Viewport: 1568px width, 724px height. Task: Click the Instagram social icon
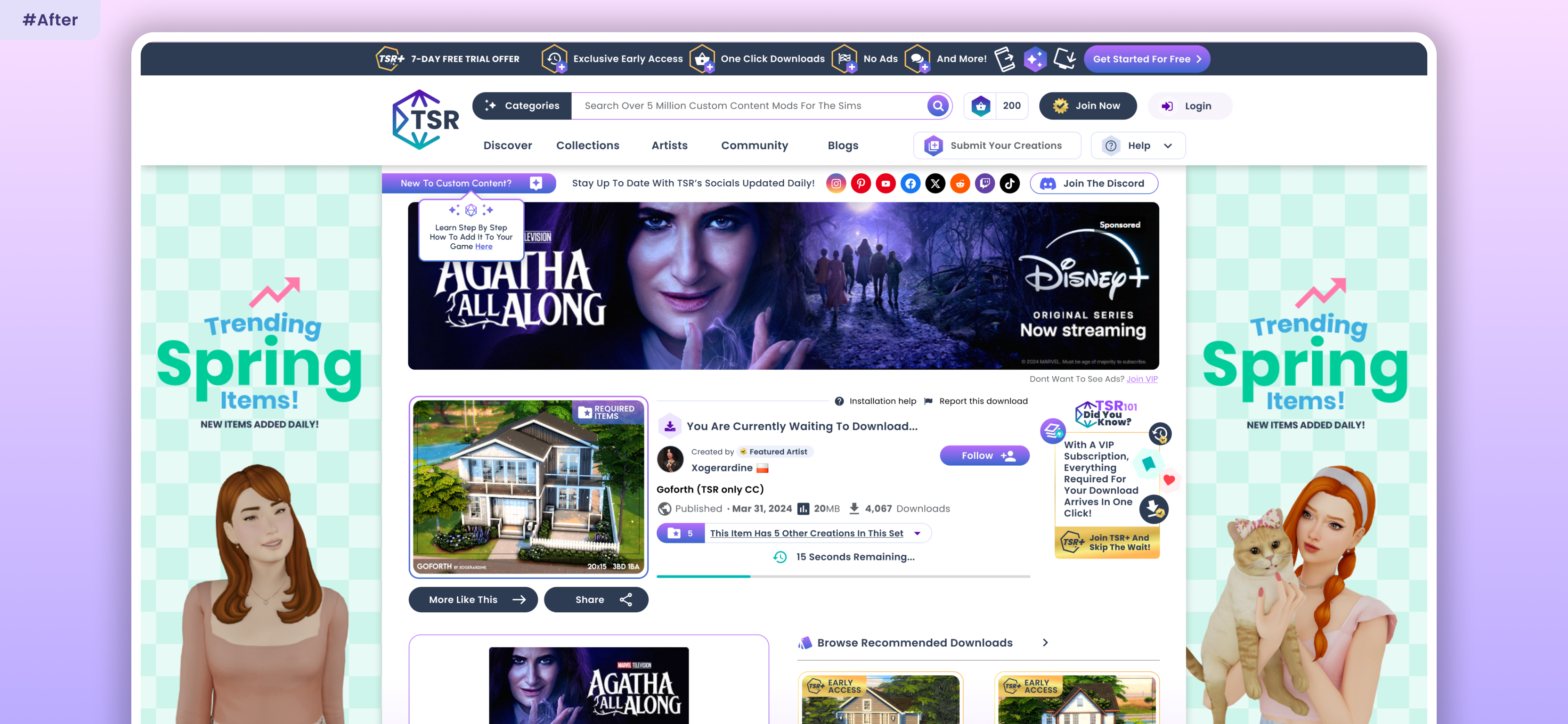(x=836, y=183)
